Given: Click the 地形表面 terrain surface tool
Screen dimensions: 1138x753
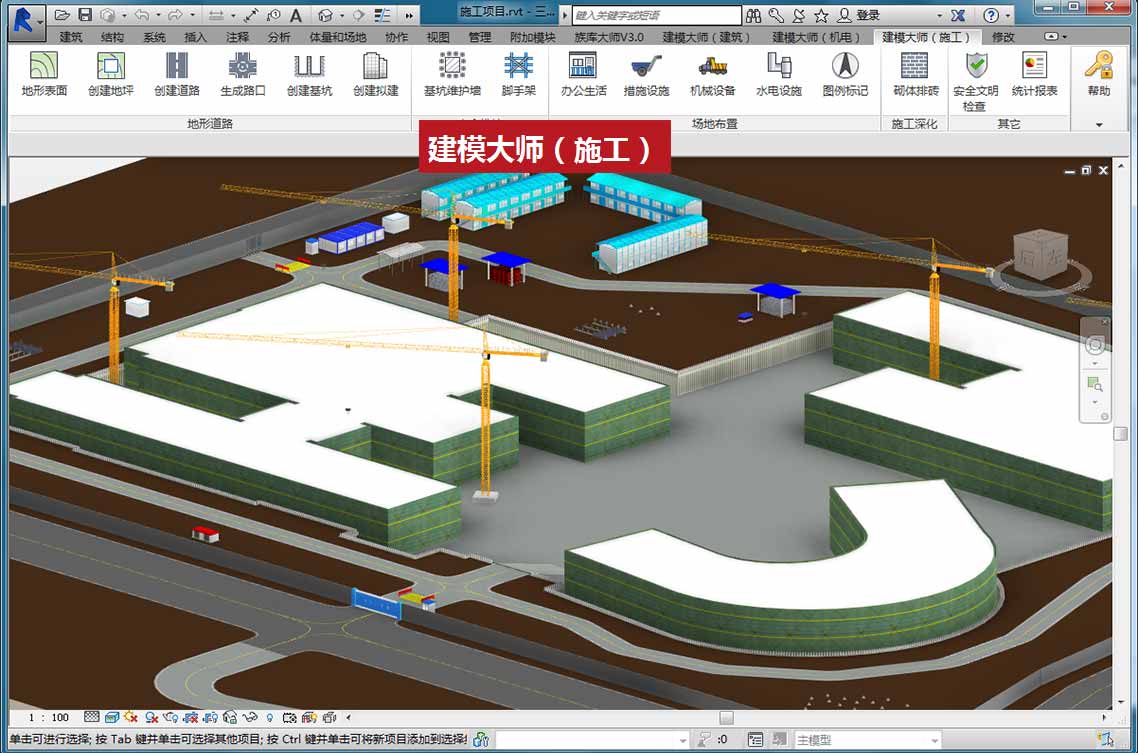Looking at the screenshot, I should 44,74.
